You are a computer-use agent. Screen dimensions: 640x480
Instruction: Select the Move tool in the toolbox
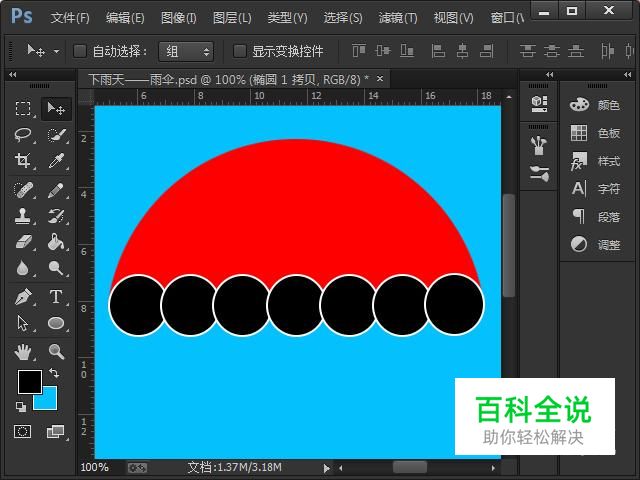click(56, 109)
